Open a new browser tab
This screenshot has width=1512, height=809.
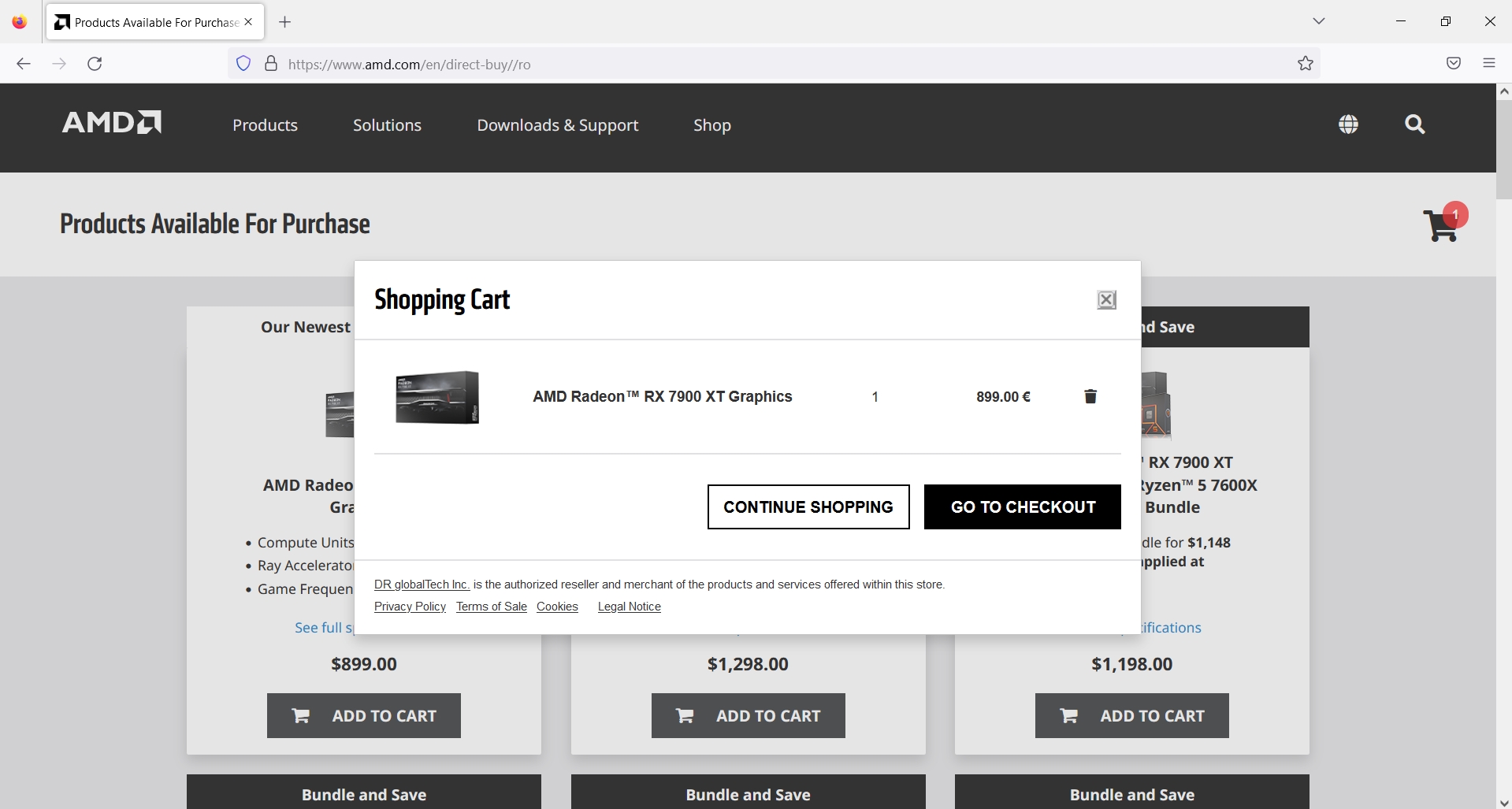click(285, 22)
